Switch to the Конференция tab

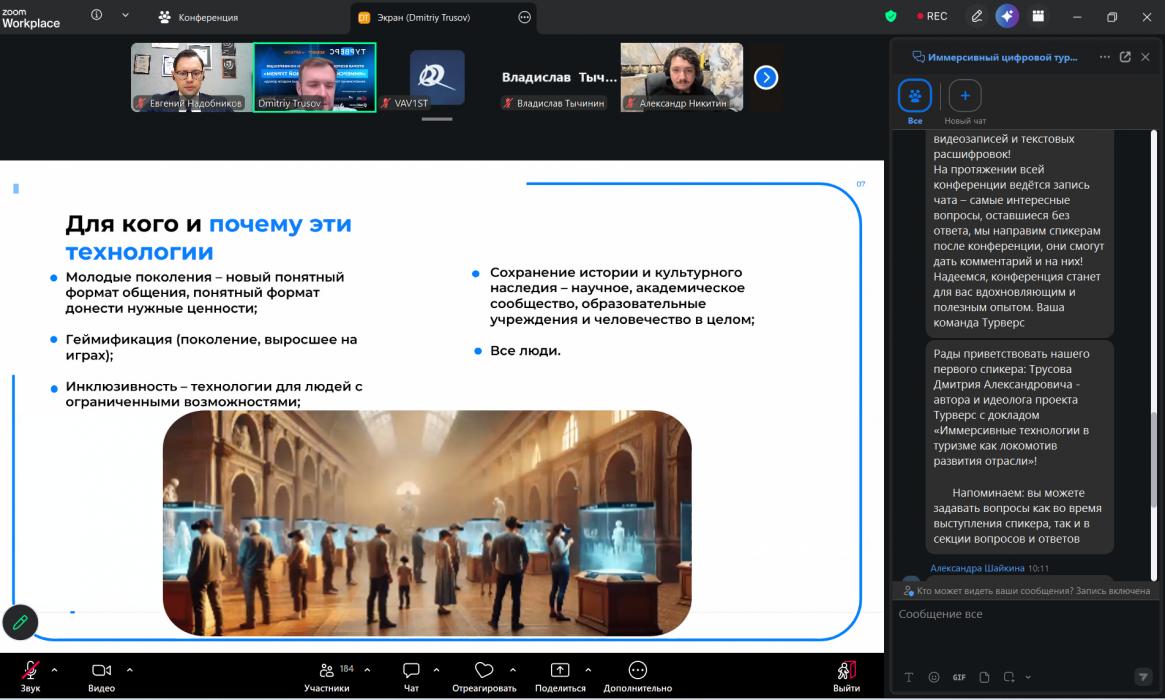click(198, 17)
